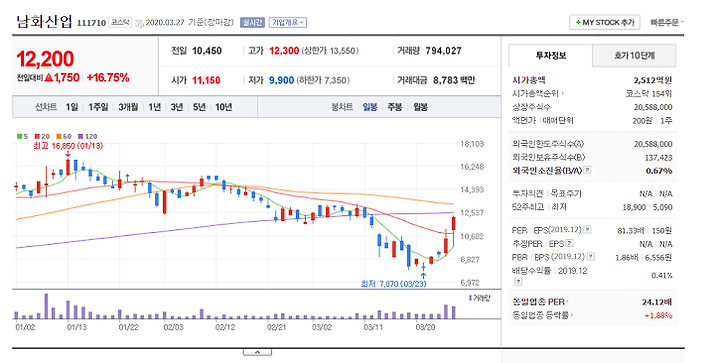Toggle the 실시간 realtime badge

[x=252, y=22]
